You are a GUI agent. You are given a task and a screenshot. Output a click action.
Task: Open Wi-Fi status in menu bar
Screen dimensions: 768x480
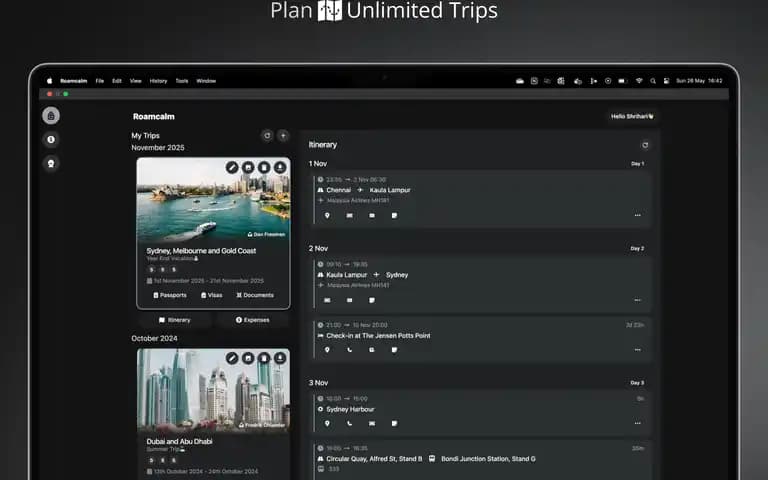coord(639,81)
